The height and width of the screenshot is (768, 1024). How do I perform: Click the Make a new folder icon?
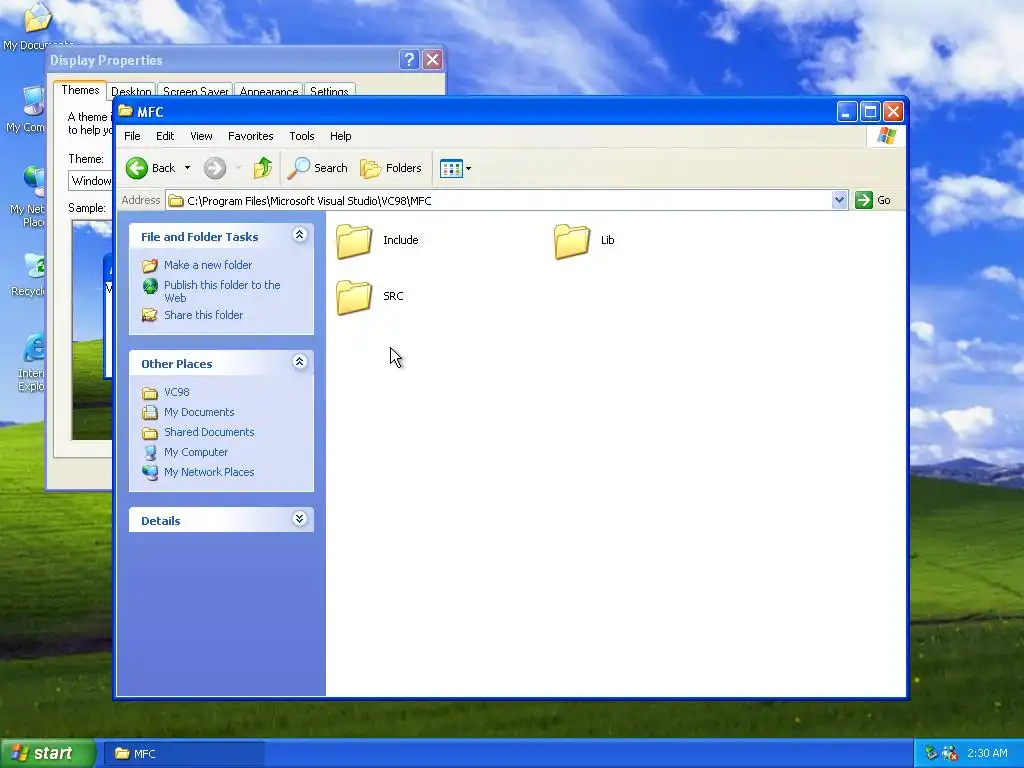pos(150,265)
